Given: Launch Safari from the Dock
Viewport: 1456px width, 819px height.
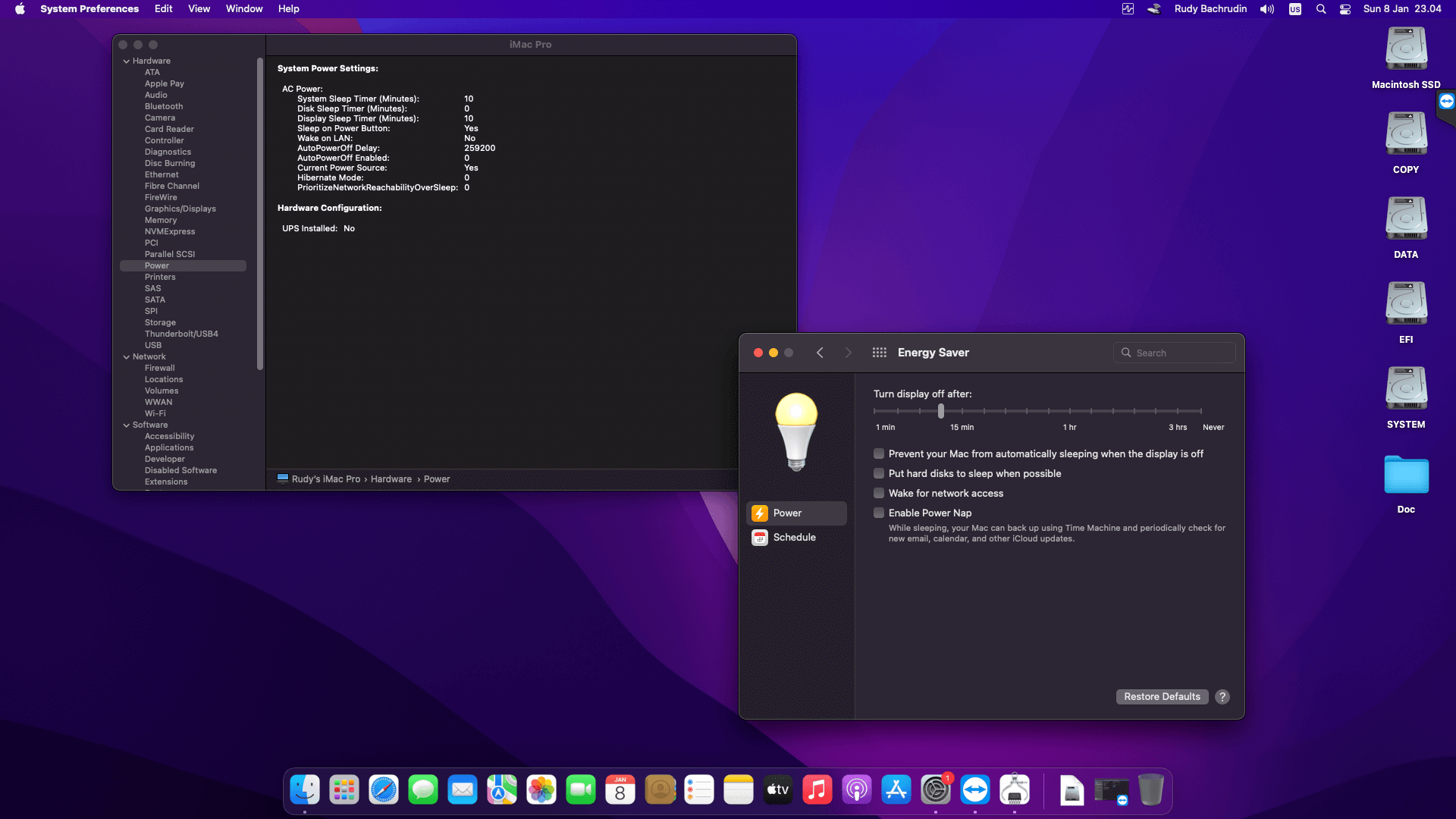Looking at the screenshot, I should pyautogui.click(x=384, y=790).
